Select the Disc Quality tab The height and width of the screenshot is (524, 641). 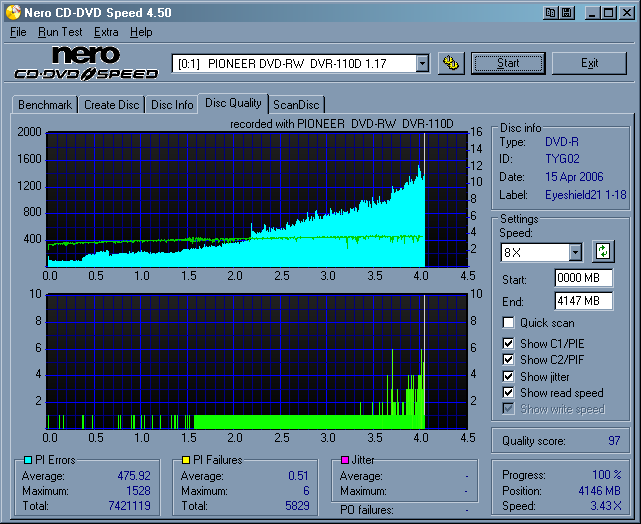point(233,103)
